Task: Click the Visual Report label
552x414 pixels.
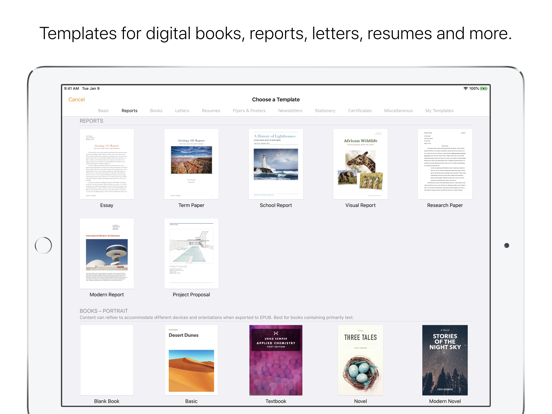Action: [x=360, y=205]
